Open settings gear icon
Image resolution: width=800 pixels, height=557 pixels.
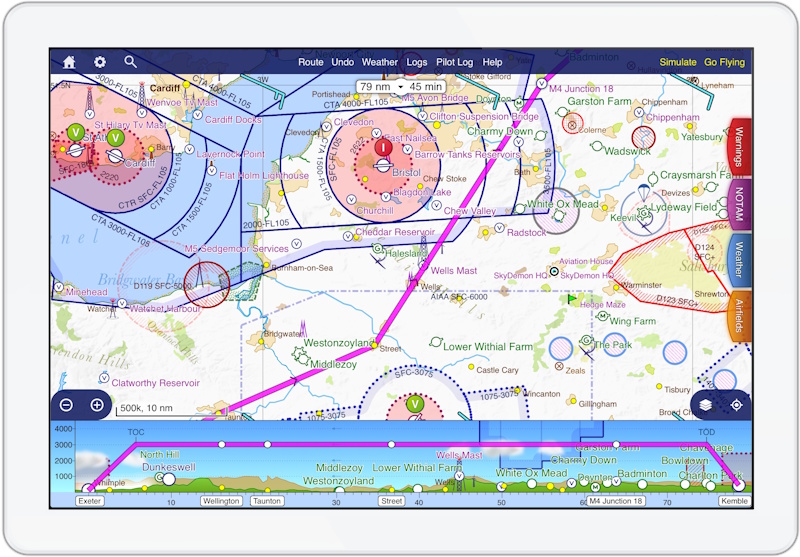[x=100, y=62]
